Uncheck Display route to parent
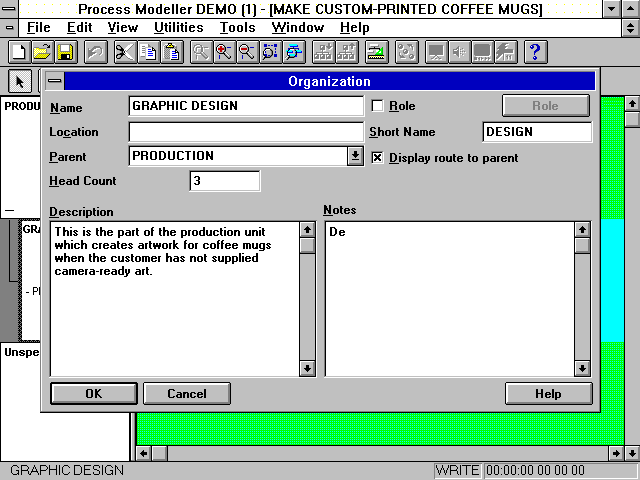This screenshot has width=640, height=480. (x=378, y=157)
